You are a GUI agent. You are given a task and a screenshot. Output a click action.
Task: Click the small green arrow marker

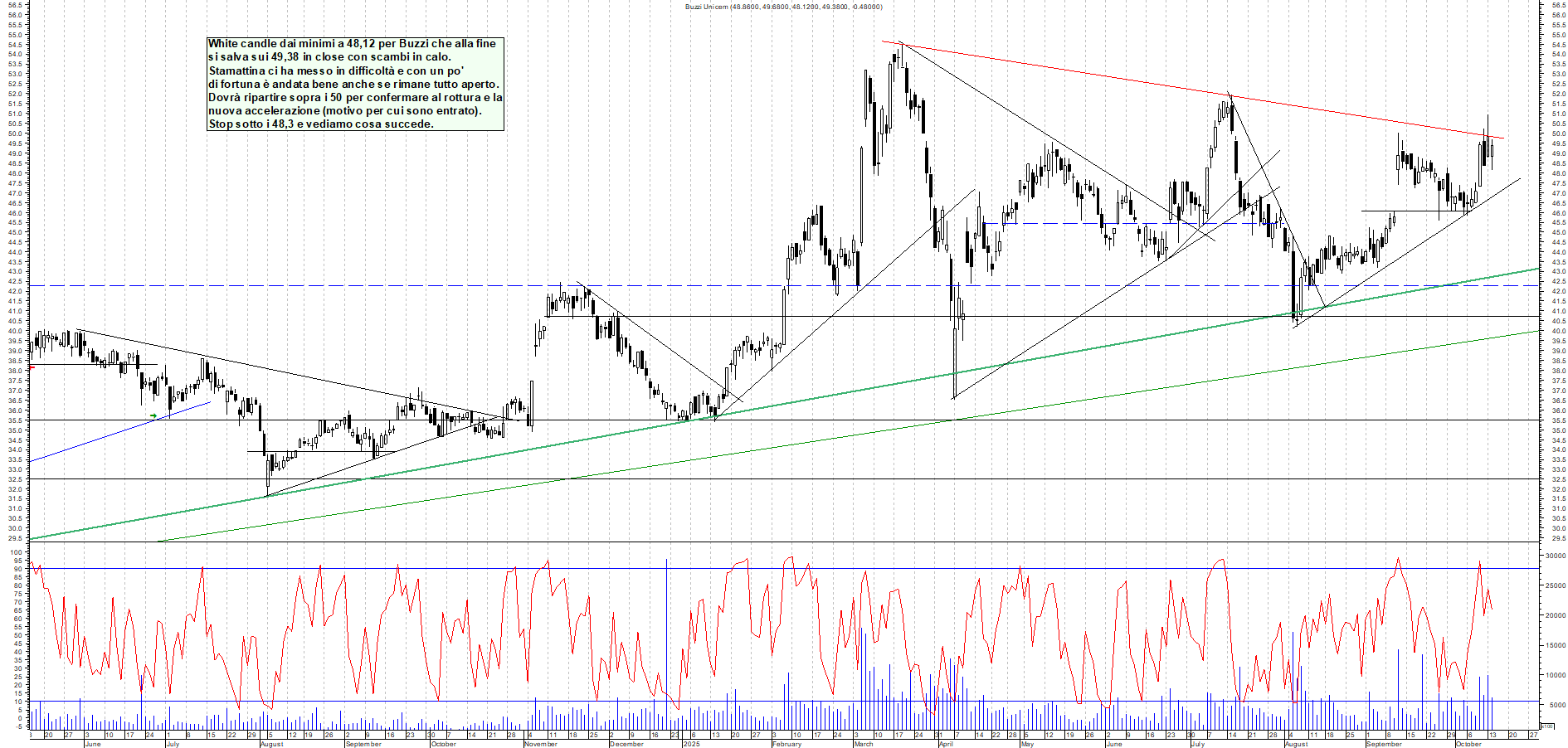pos(153,415)
